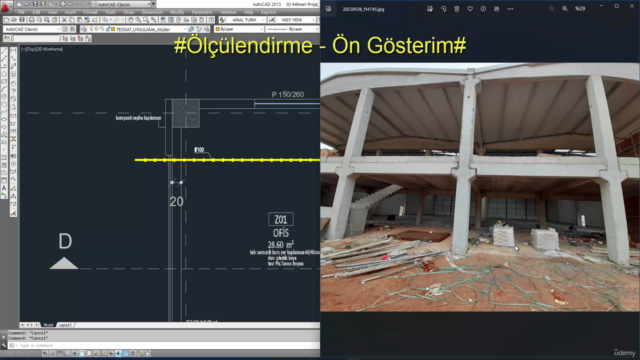Click Undo arrow in Standard toolbar

pyautogui.click(x=105, y=20)
